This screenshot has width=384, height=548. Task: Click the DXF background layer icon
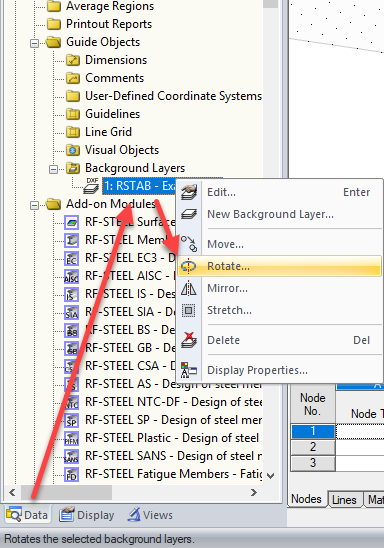pos(92,186)
